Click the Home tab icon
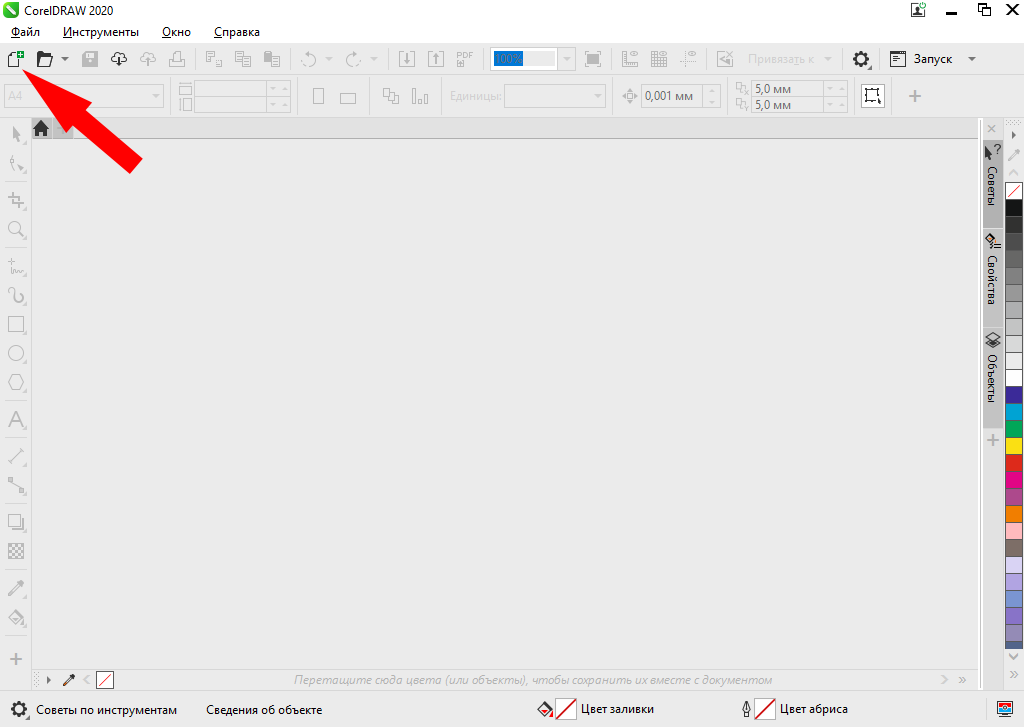 pos(41,128)
